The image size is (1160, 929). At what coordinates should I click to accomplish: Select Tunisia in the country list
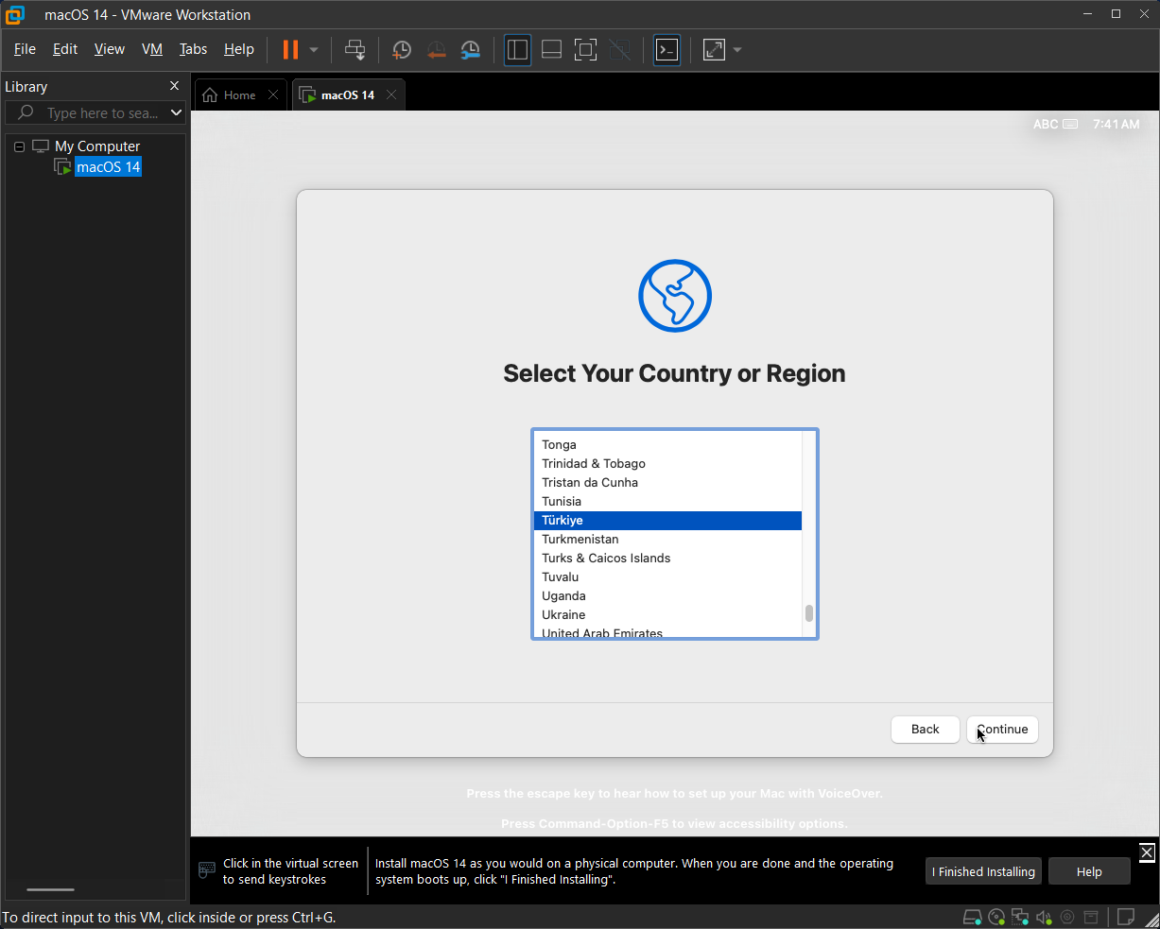[x=667, y=501]
